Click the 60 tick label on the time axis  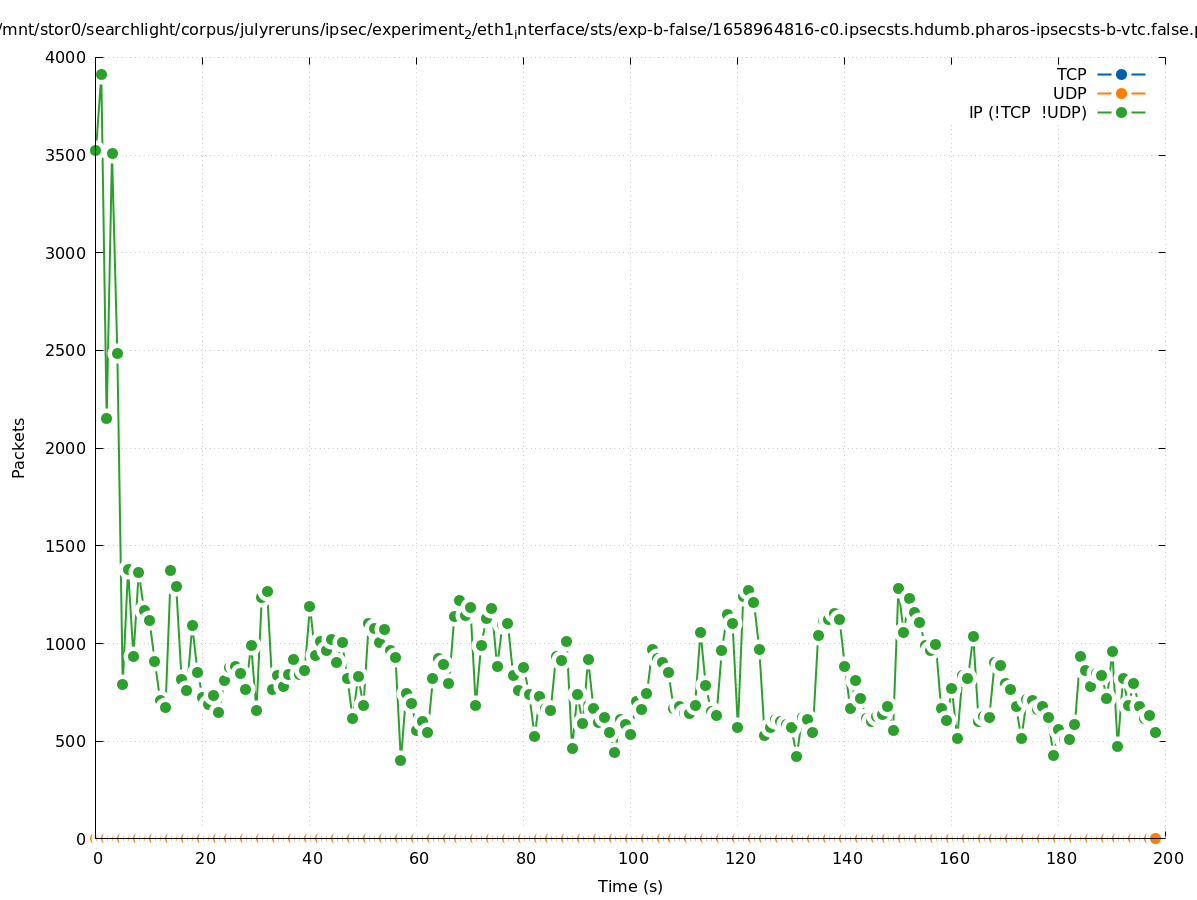tap(419, 858)
